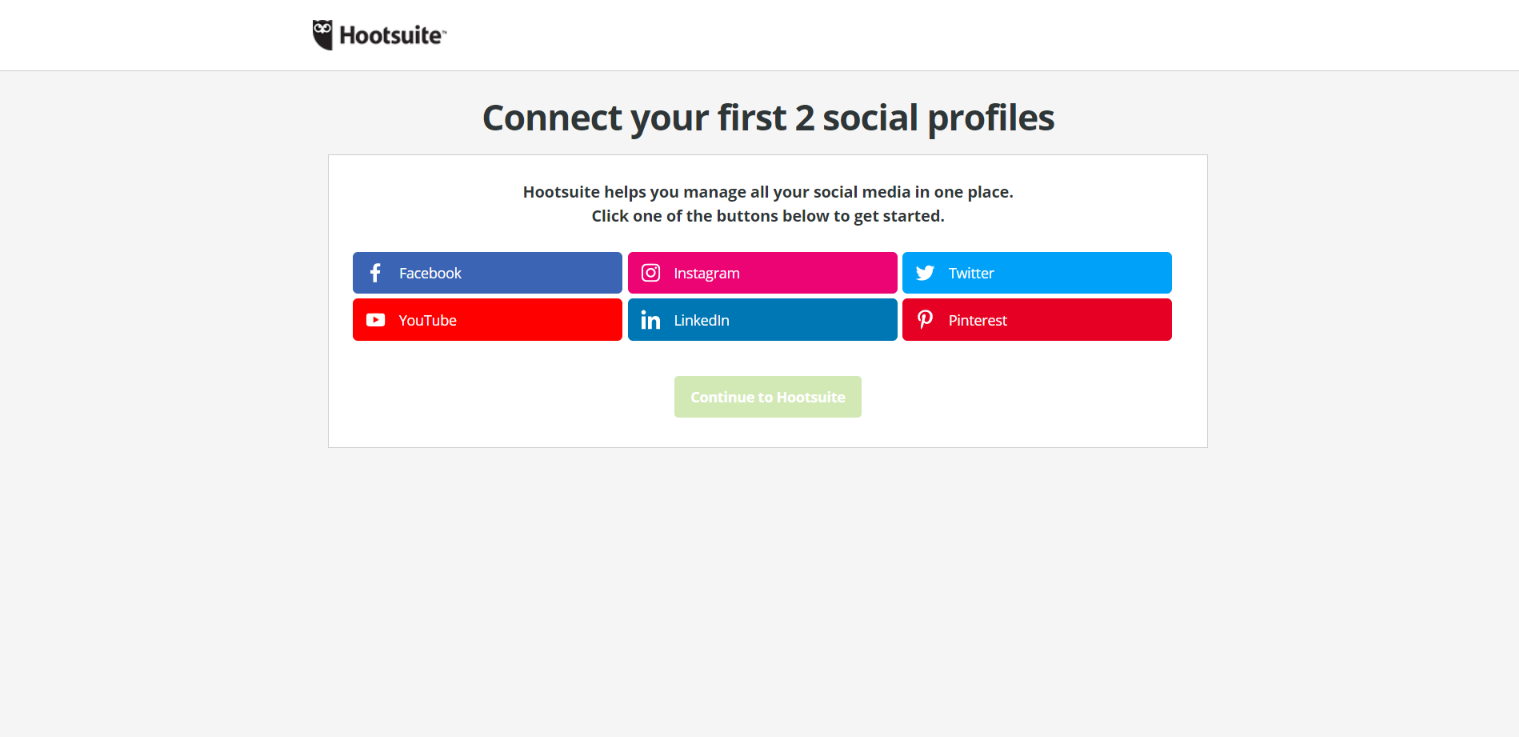Select the Twitter button label
1519x737 pixels.
point(971,273)
